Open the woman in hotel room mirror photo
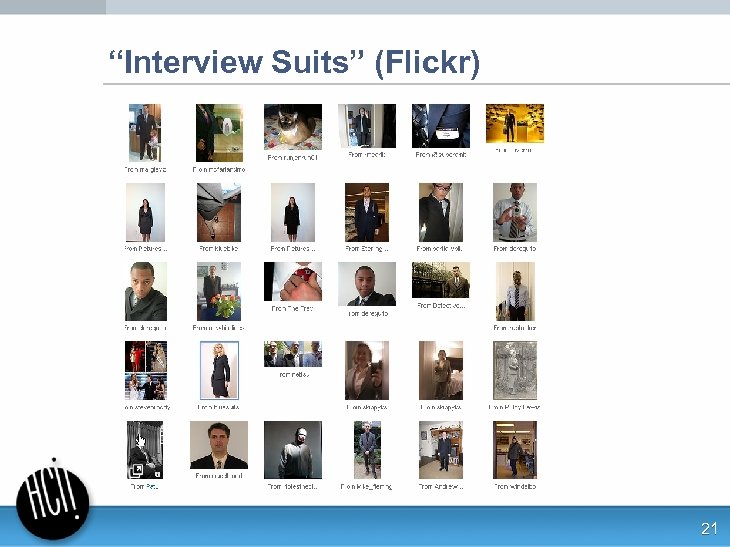 441,371
